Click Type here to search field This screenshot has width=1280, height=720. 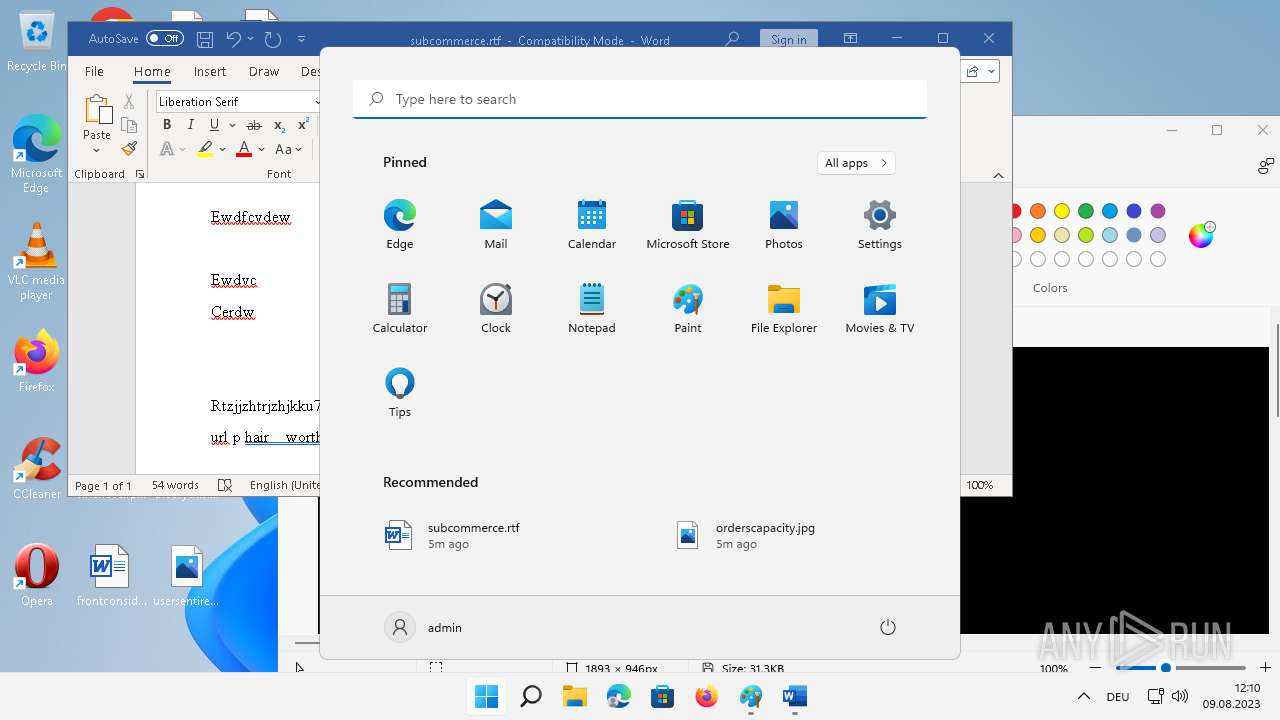pyautogui.click(x=640, y=99)
